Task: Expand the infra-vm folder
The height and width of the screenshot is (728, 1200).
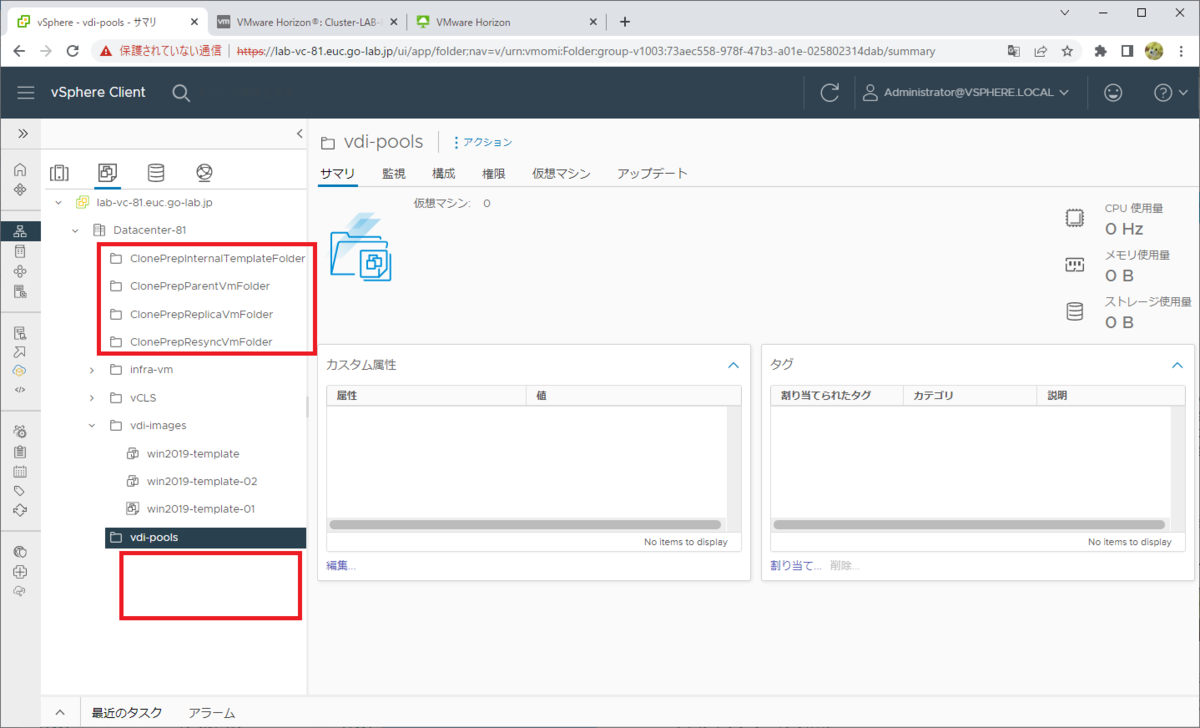Action: point(92,370)
